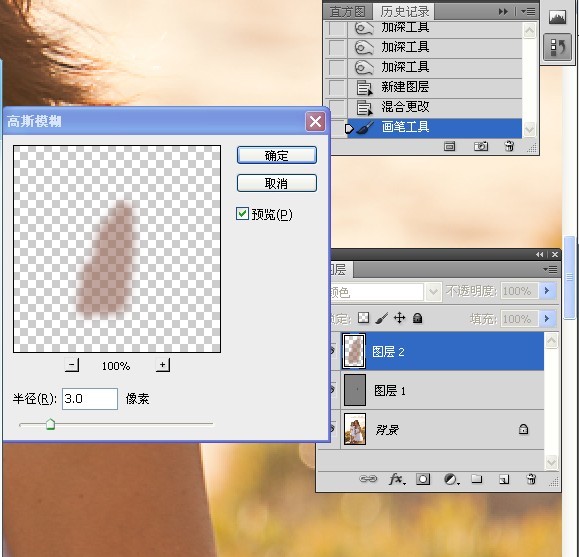Create a new layer icon
This screenshot has height=557, width=579.
pyautogui.click(x=504, y=479)
